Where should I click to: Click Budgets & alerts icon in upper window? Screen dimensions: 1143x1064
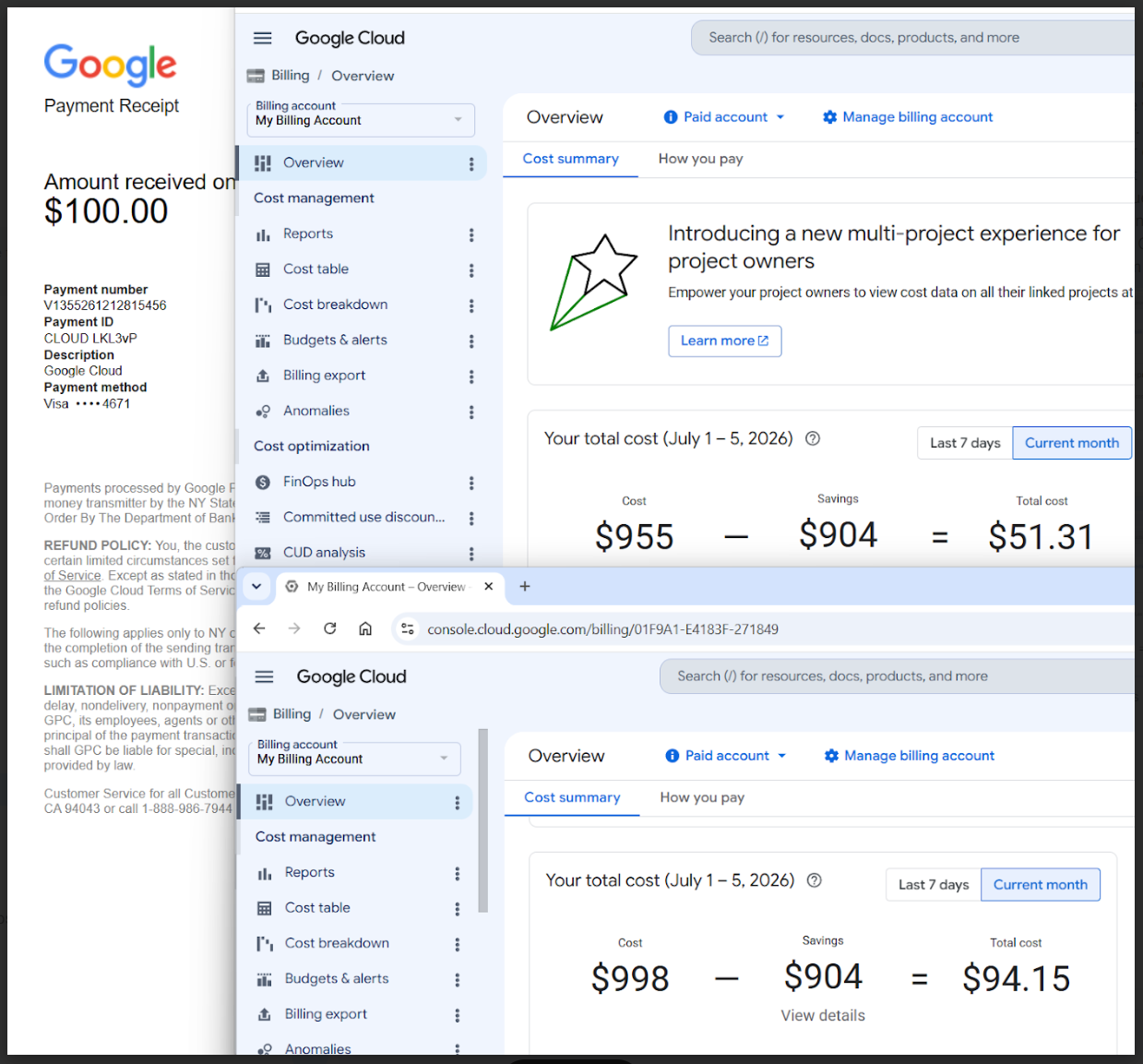pyautogui.click(x=263, y=341)
